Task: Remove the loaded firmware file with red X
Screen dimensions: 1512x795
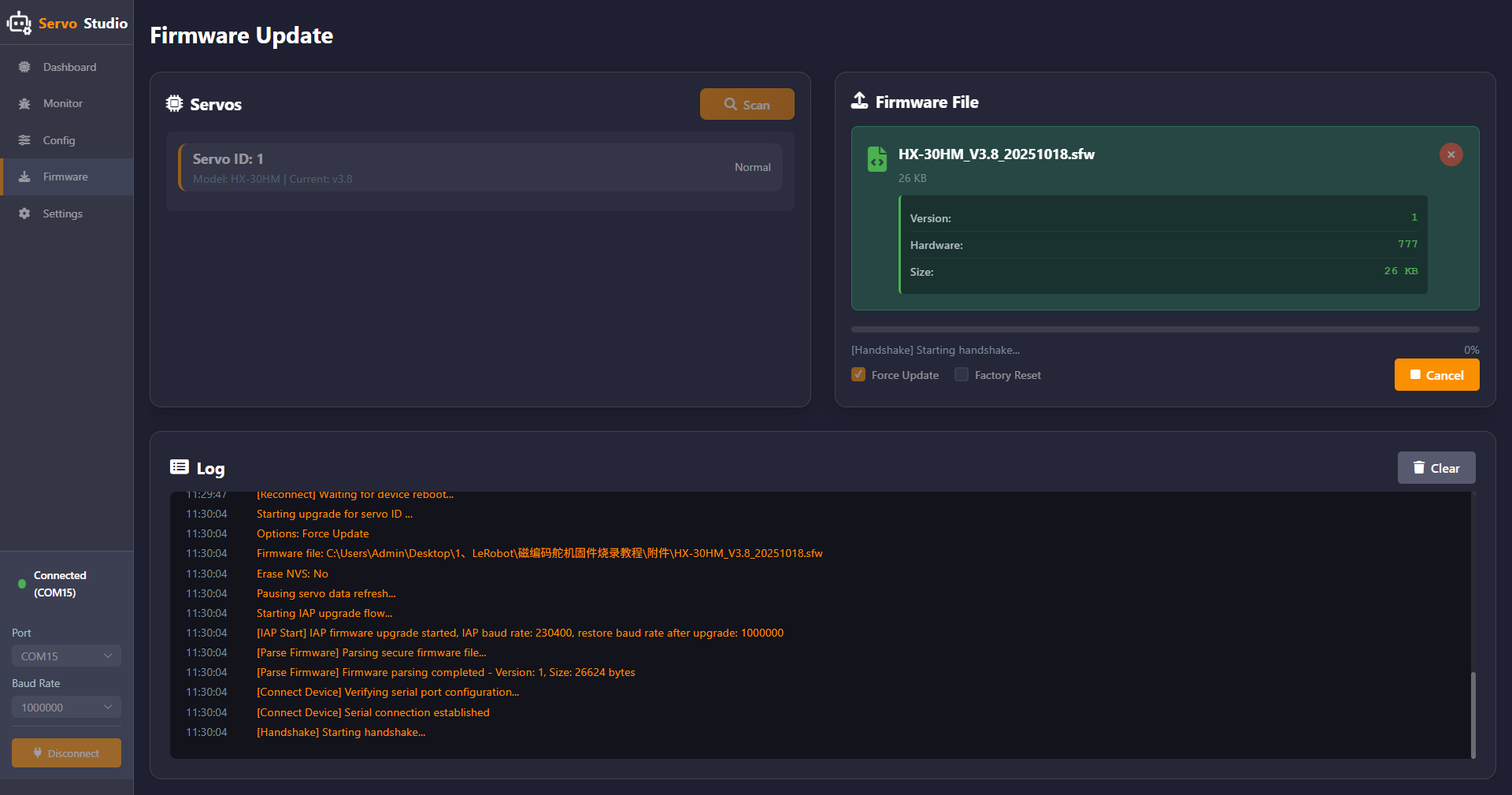Action: point(1451,154)
